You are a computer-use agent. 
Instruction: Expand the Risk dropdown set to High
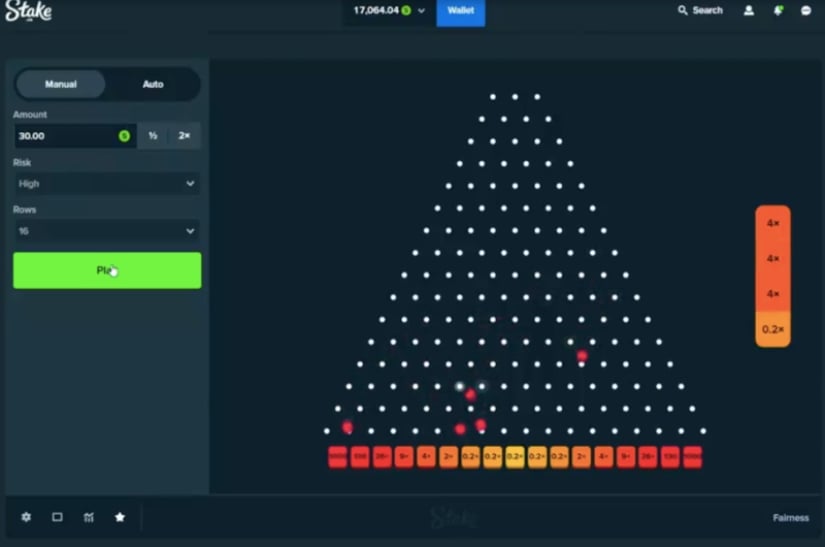tap(107, 184)
